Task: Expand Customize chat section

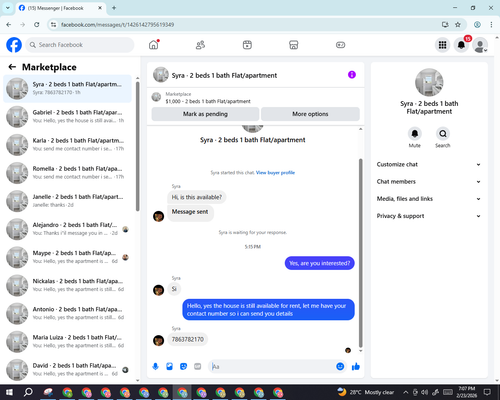Action: point(429,164)
